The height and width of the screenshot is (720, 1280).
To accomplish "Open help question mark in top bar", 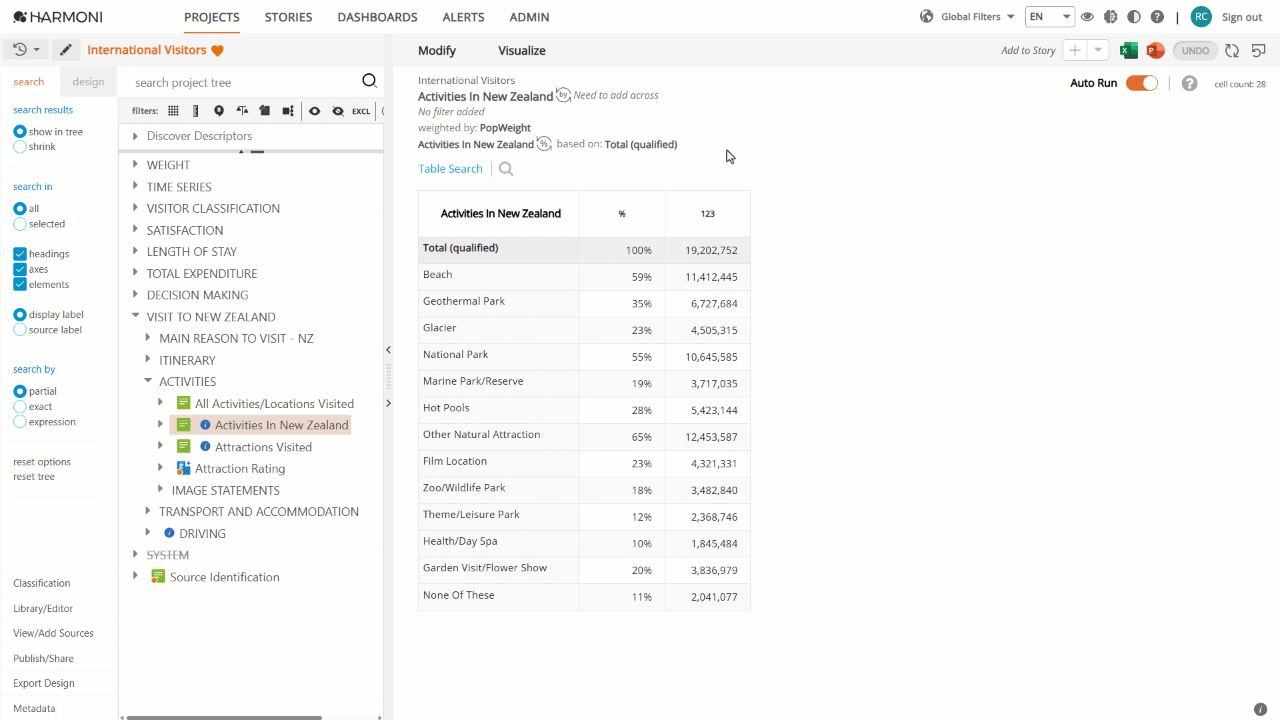I will [1157, 17].
